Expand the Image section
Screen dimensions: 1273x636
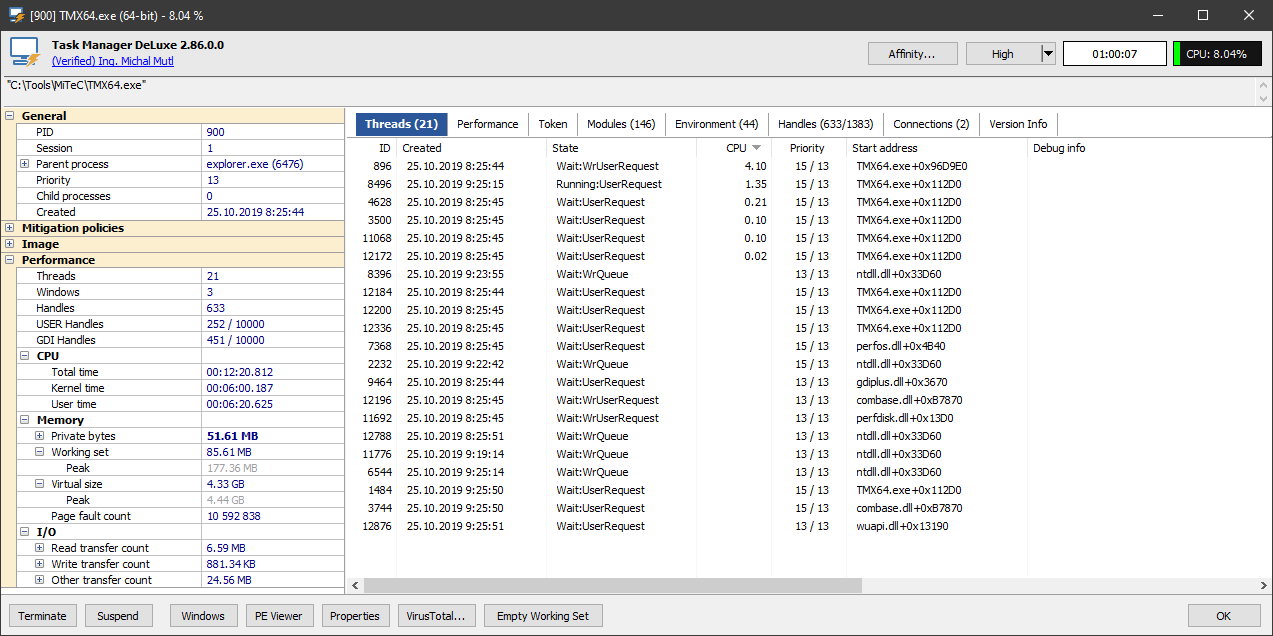10,244
